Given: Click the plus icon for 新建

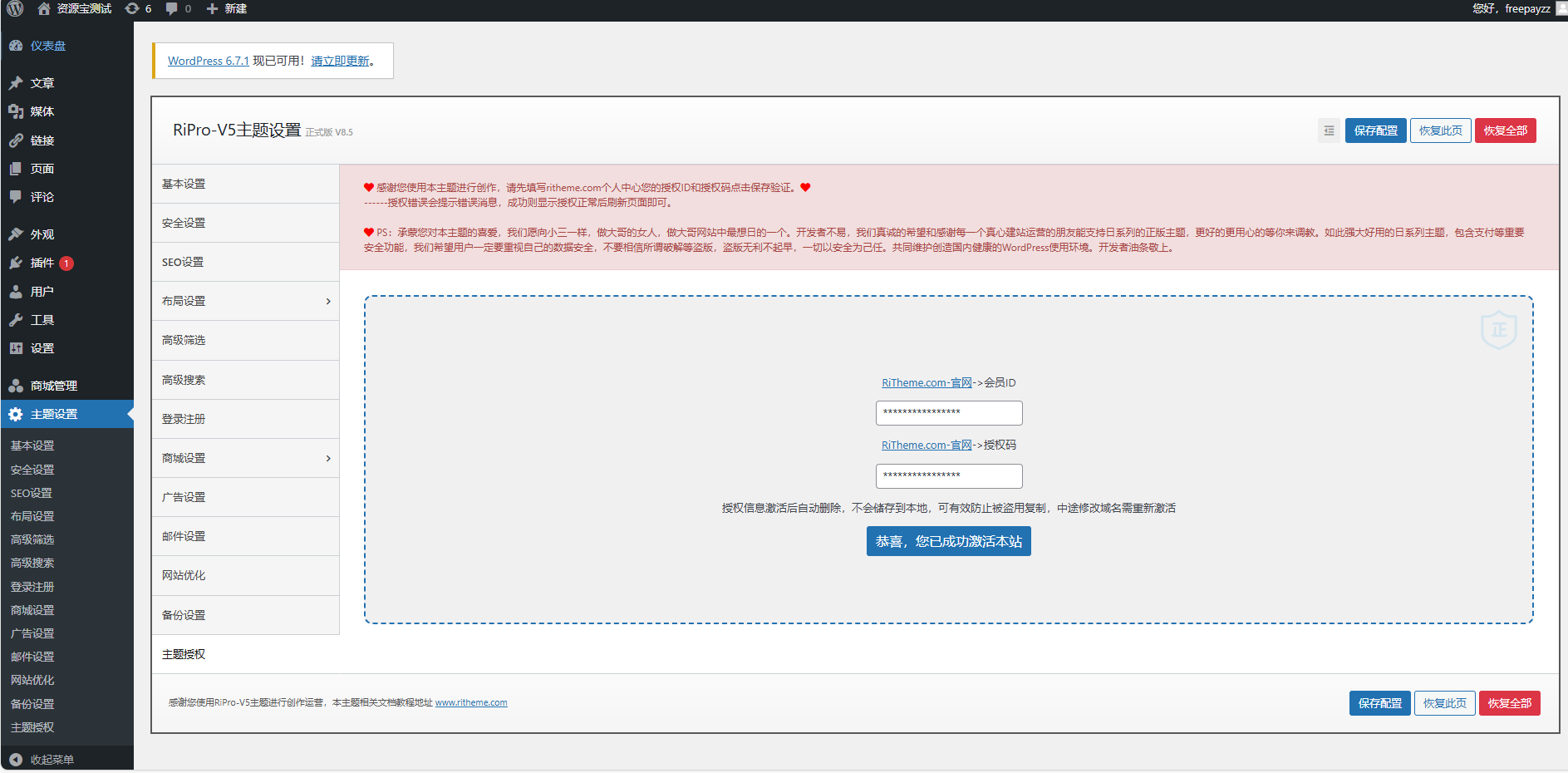Looking at the screenshot, I should coord(212,8).
